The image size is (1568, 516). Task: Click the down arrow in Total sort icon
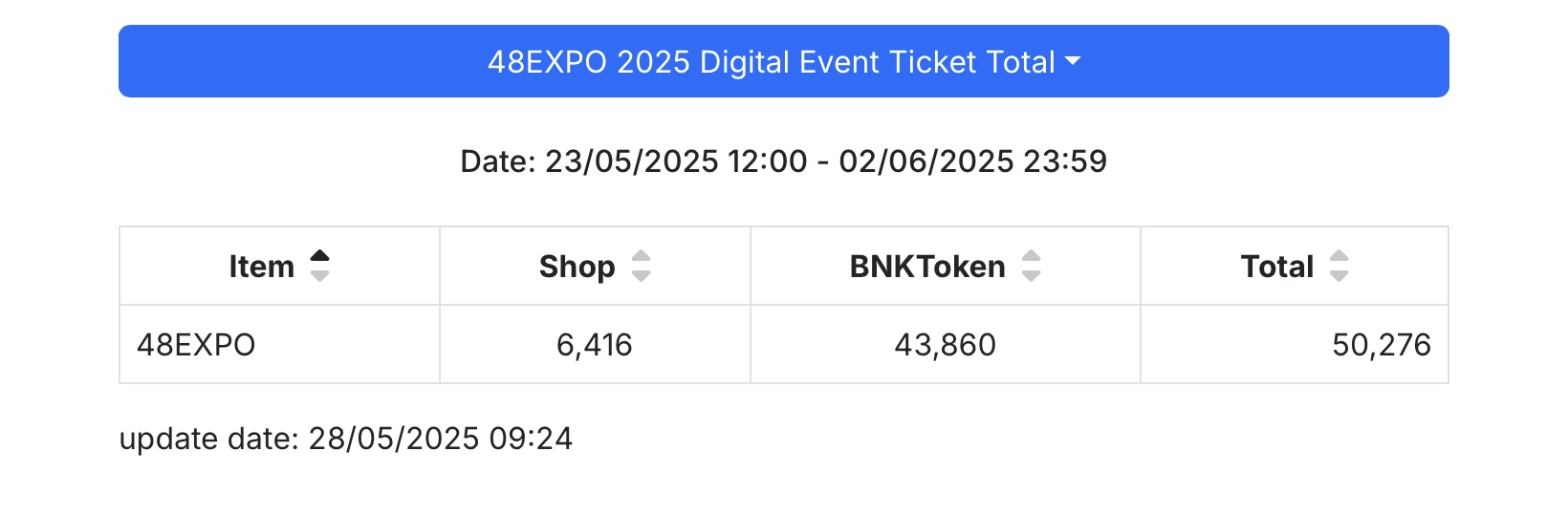[x=1339, y=276]
